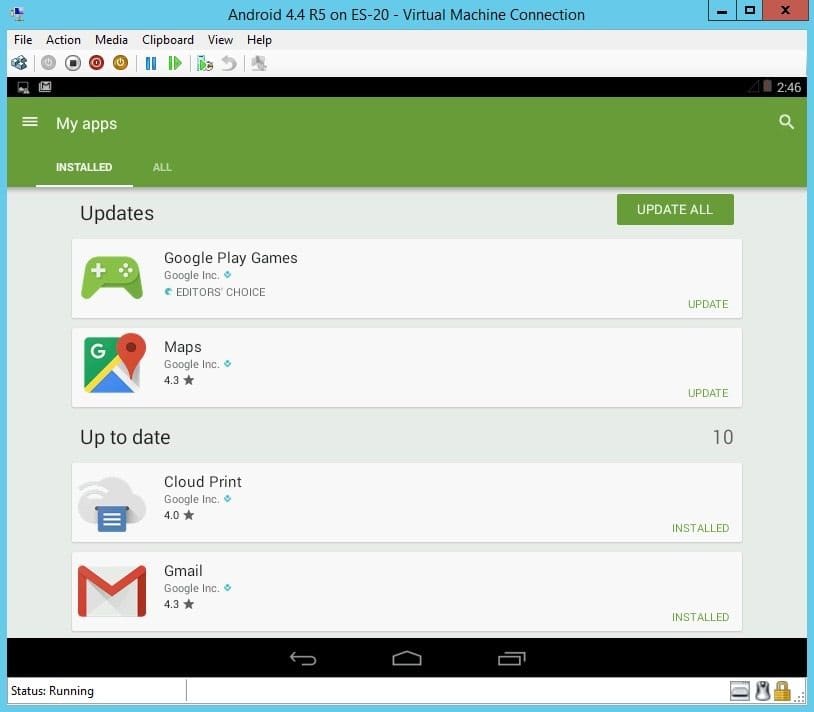Click the INSTALLED label for Gmail
Image resolution: width=814 pixels, height=712 pixels.
point(700,617)
